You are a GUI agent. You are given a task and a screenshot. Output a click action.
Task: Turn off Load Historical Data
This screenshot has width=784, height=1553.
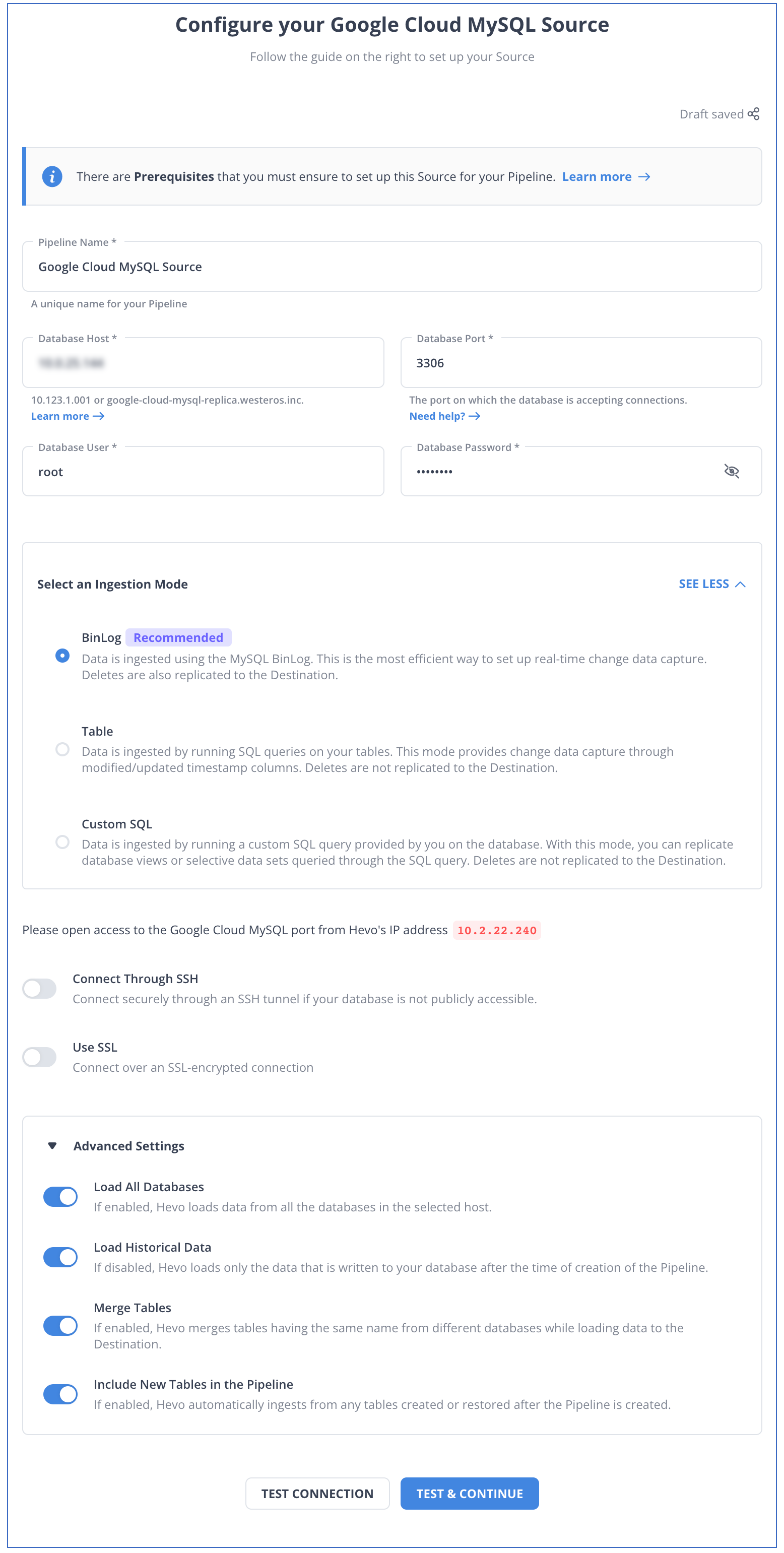coord(60,1257)
